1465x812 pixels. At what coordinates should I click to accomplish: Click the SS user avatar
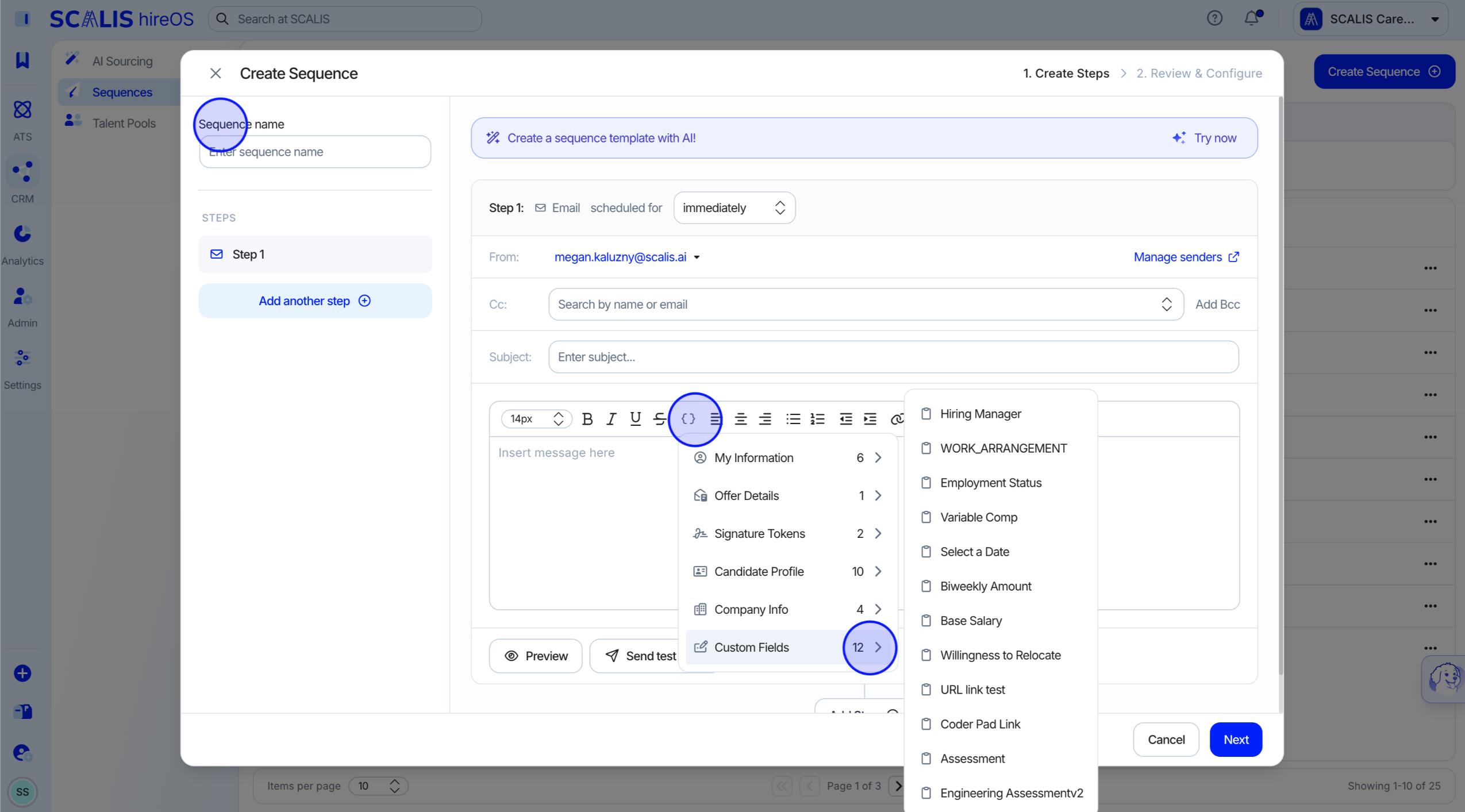point(22,792)
